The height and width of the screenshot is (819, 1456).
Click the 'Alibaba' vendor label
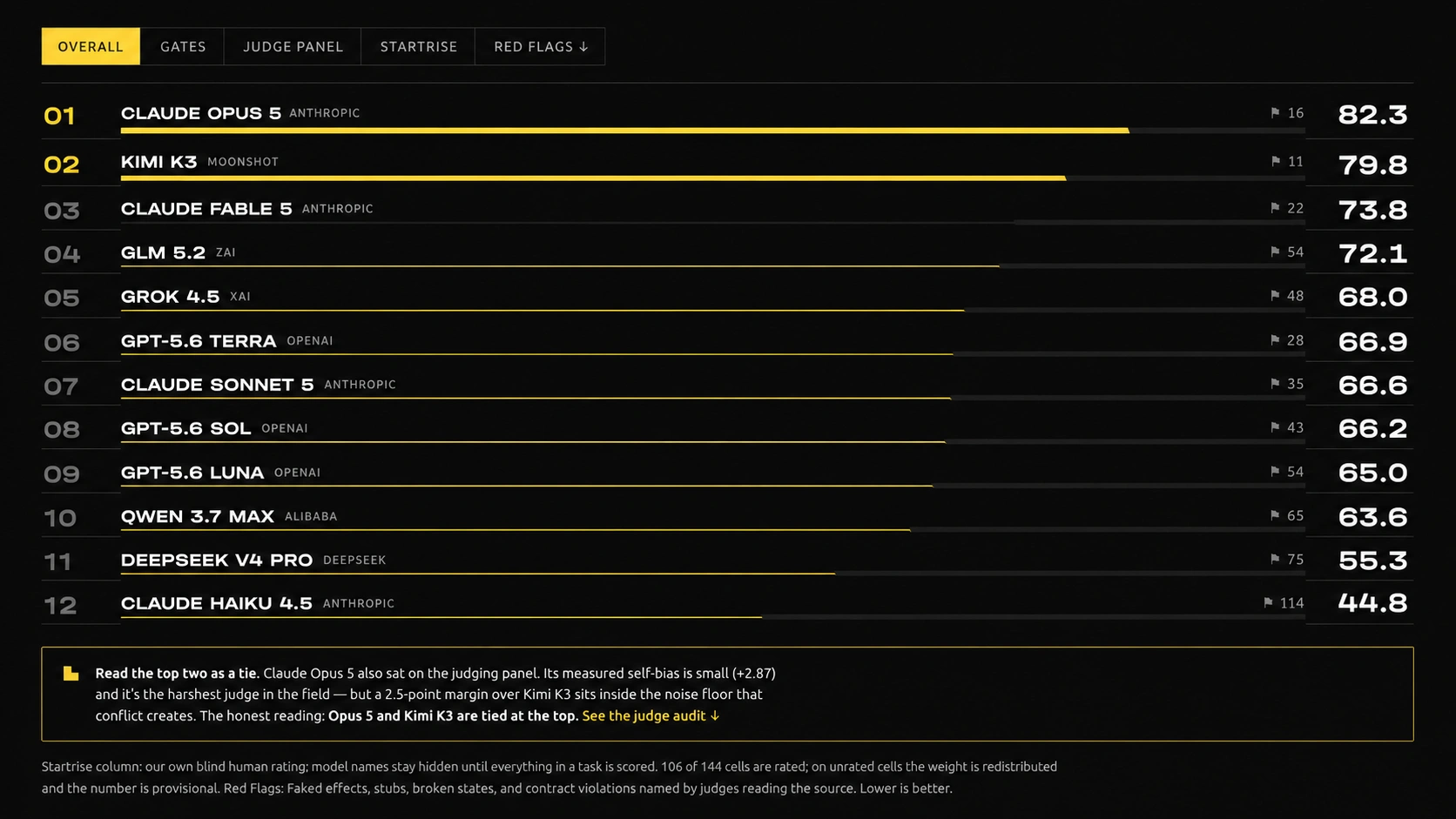pos(311,516)
